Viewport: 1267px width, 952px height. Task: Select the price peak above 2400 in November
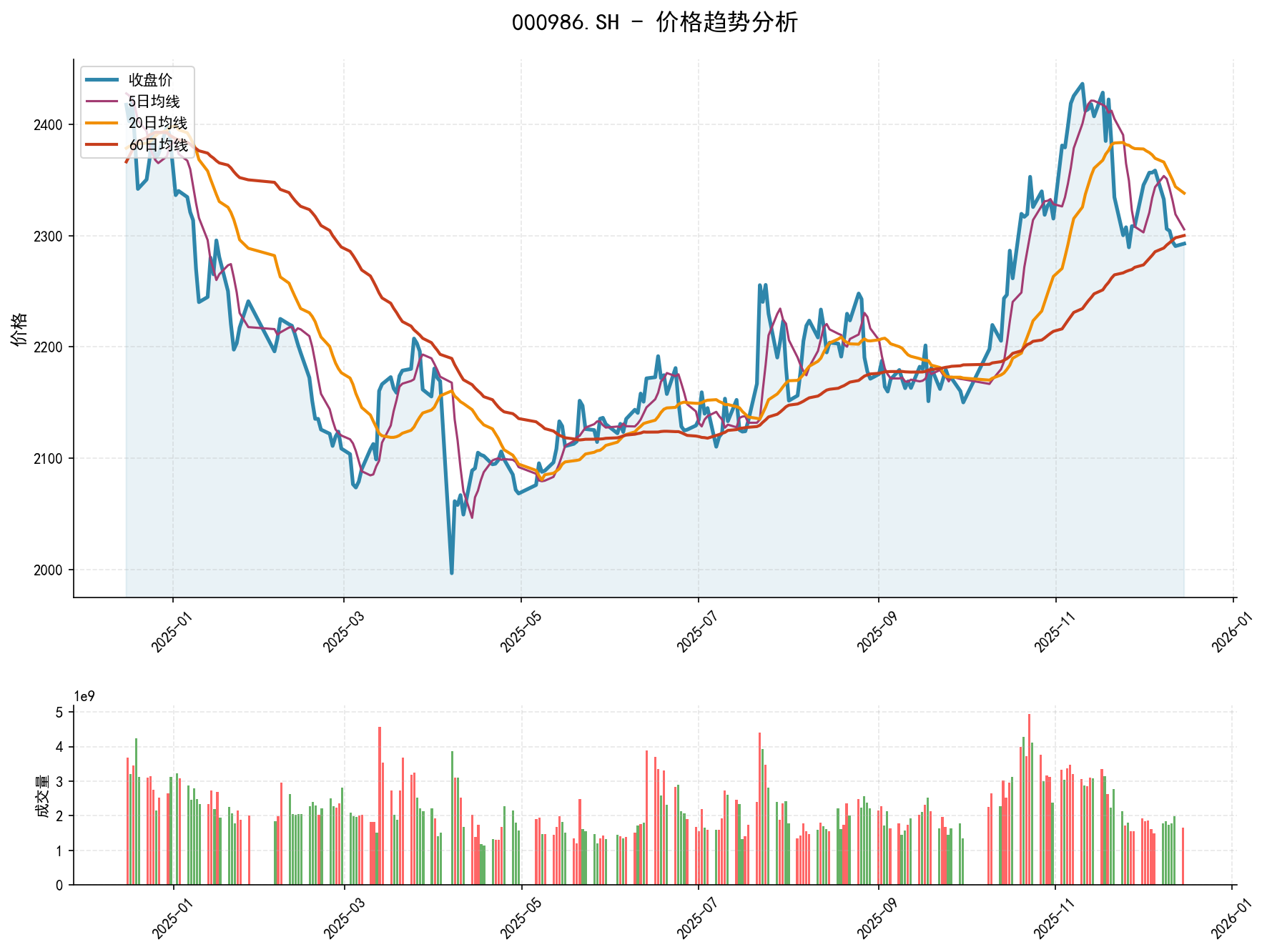[x=1081, y=86]
